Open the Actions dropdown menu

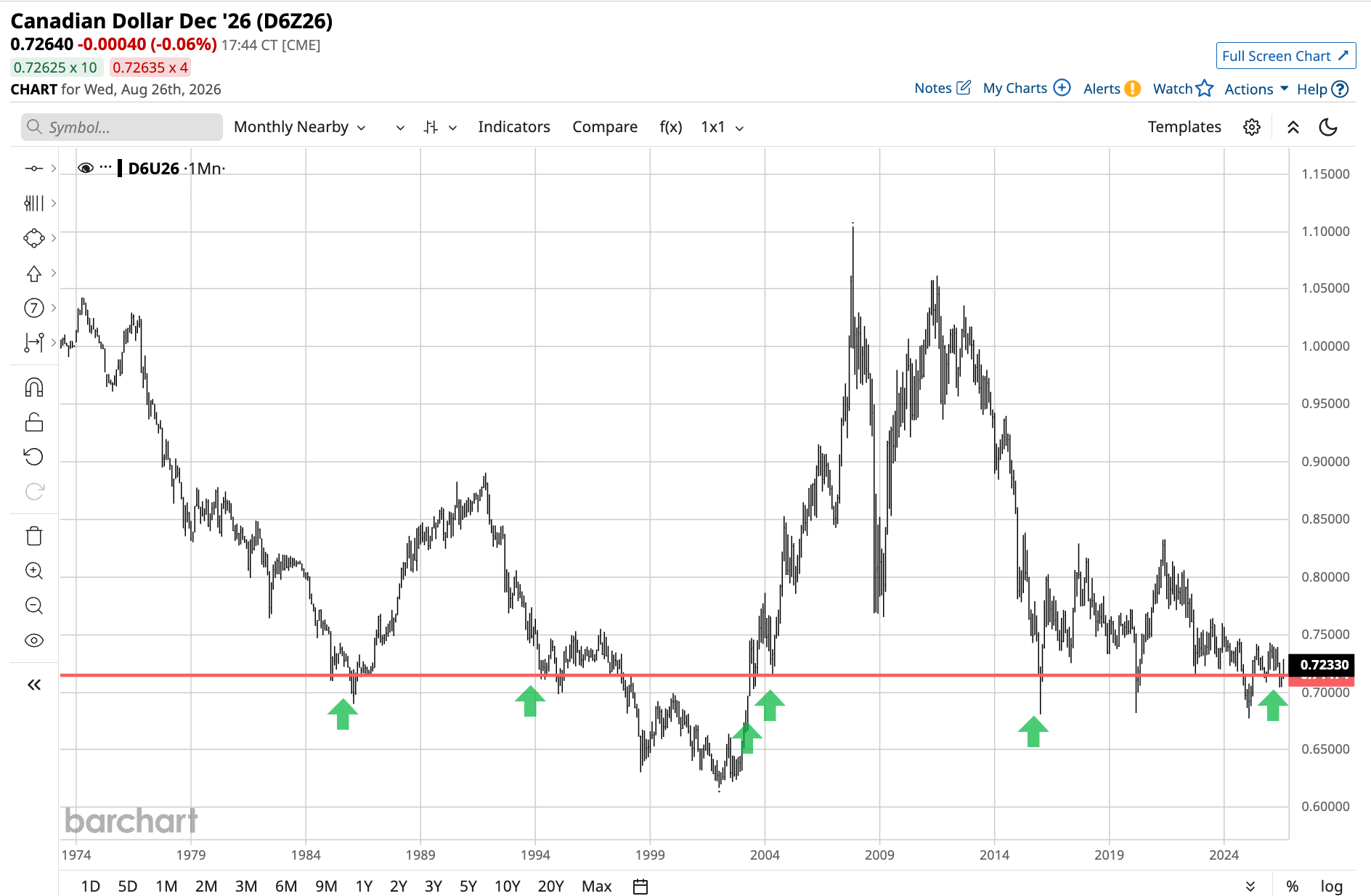point(1256,89)
